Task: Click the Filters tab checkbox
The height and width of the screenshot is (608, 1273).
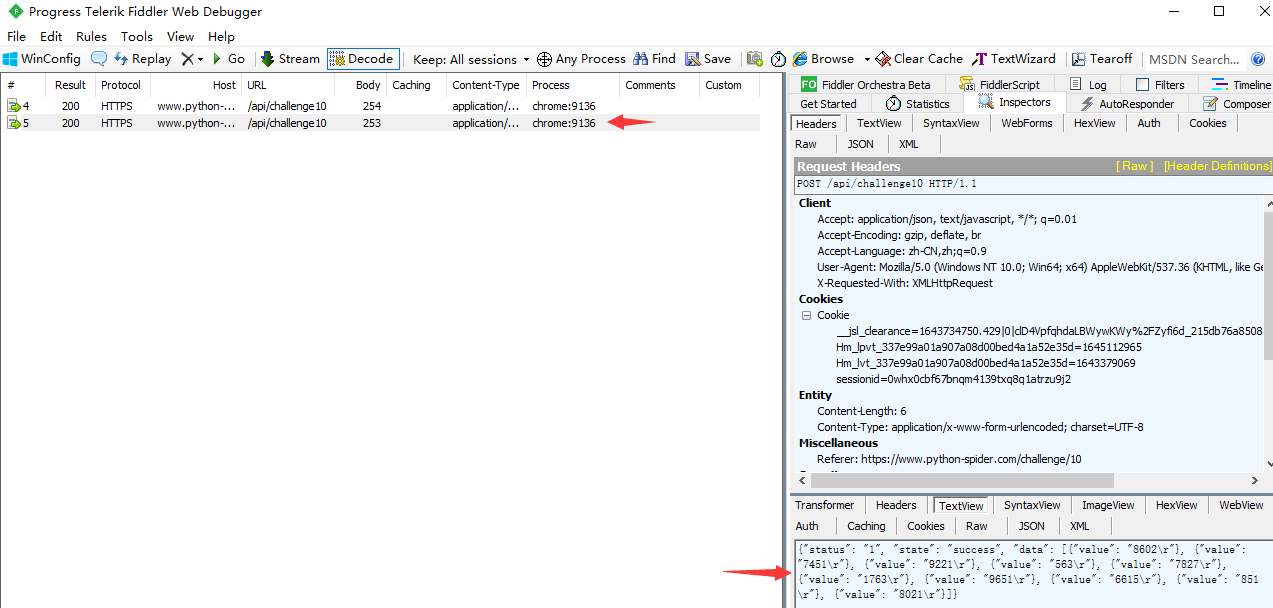Action: point(1142,85)
